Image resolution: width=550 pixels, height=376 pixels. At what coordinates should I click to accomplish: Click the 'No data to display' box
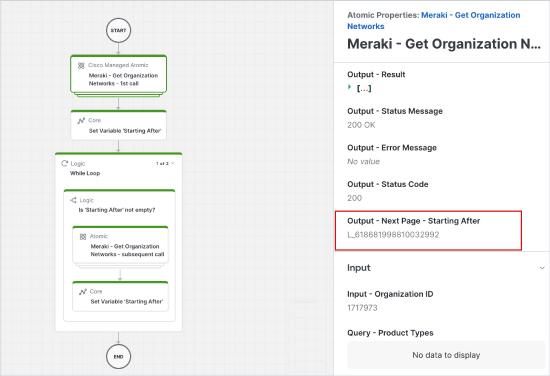tap(446, 355)
